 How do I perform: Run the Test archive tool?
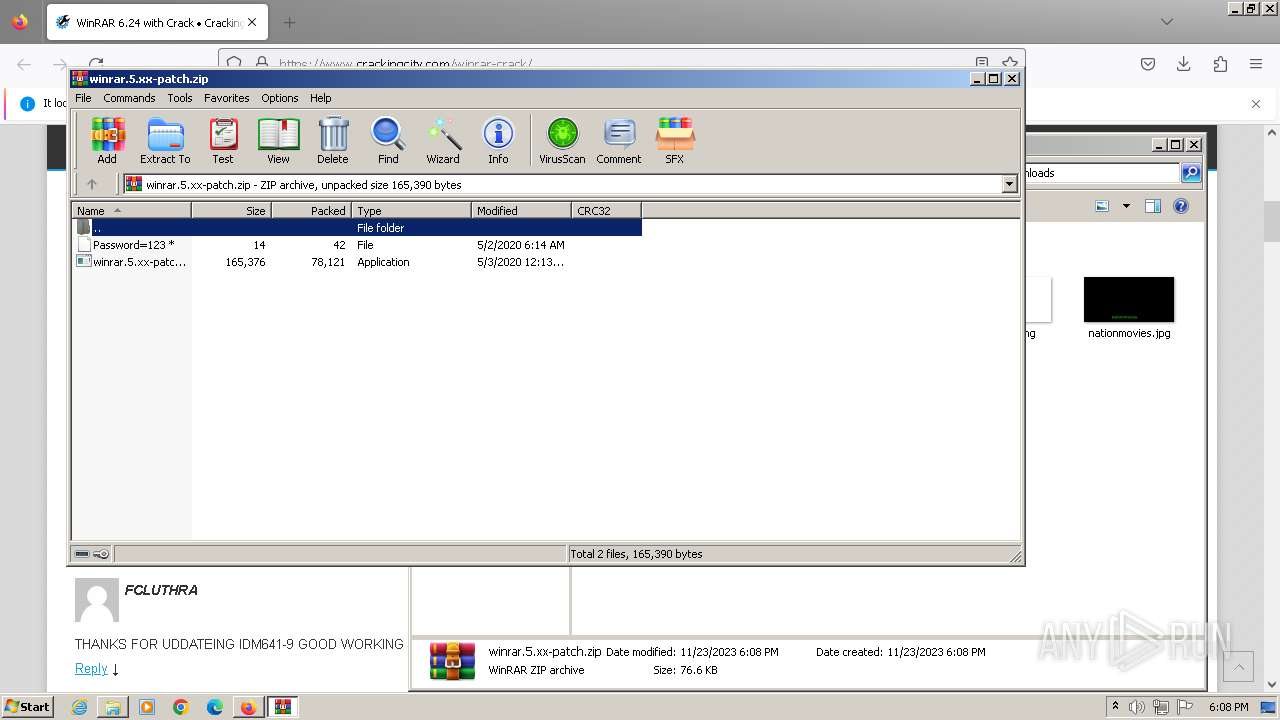coord(223,140)
